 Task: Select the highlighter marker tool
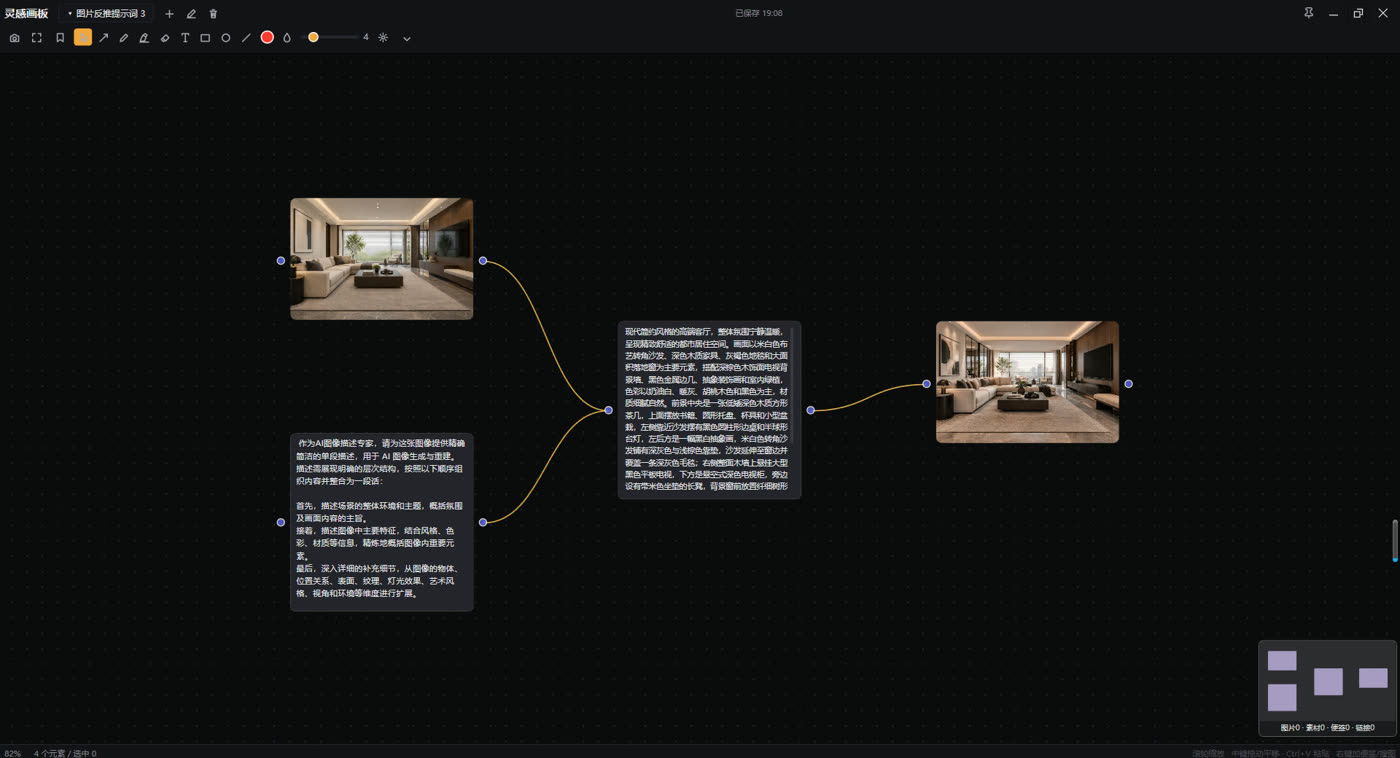coord(144,38)
